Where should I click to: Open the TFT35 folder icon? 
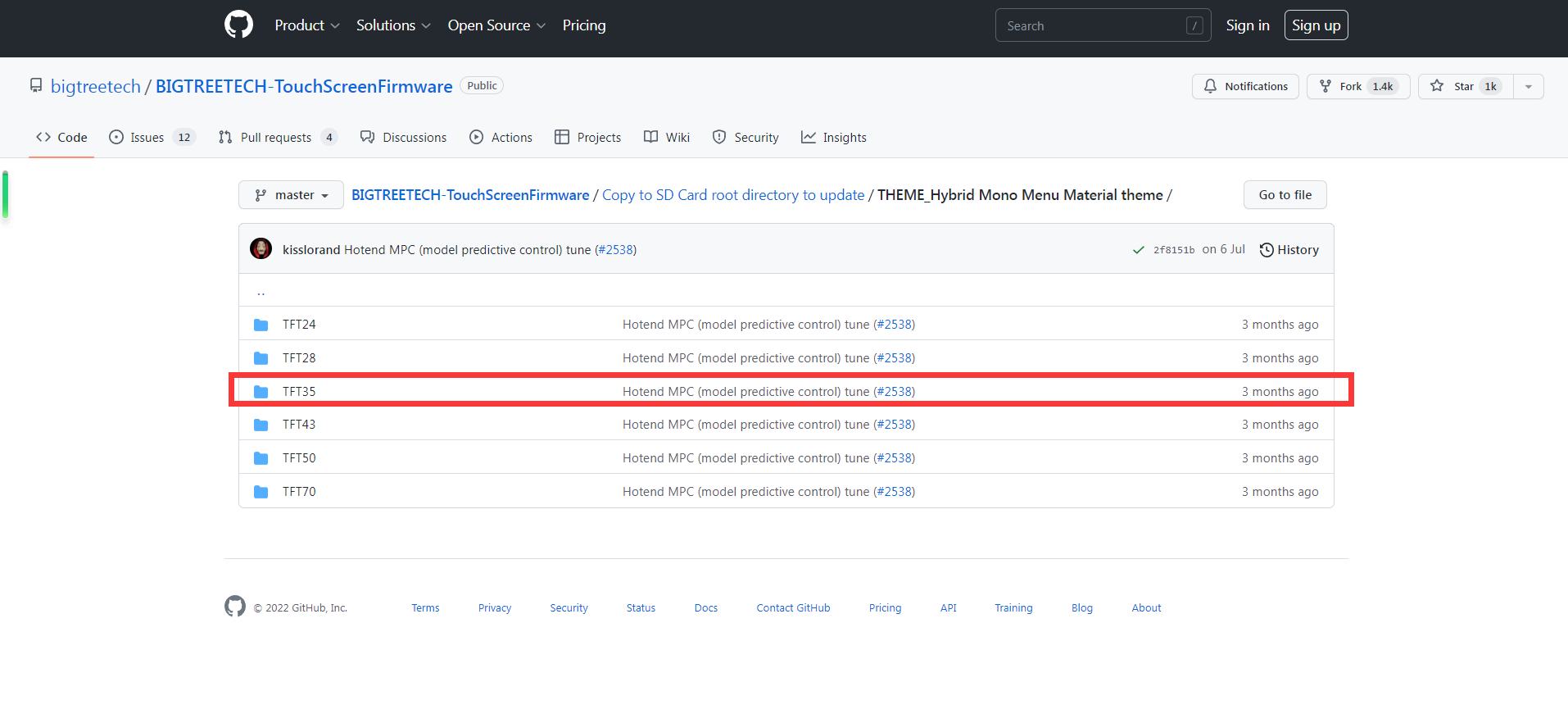coord(261,392)
